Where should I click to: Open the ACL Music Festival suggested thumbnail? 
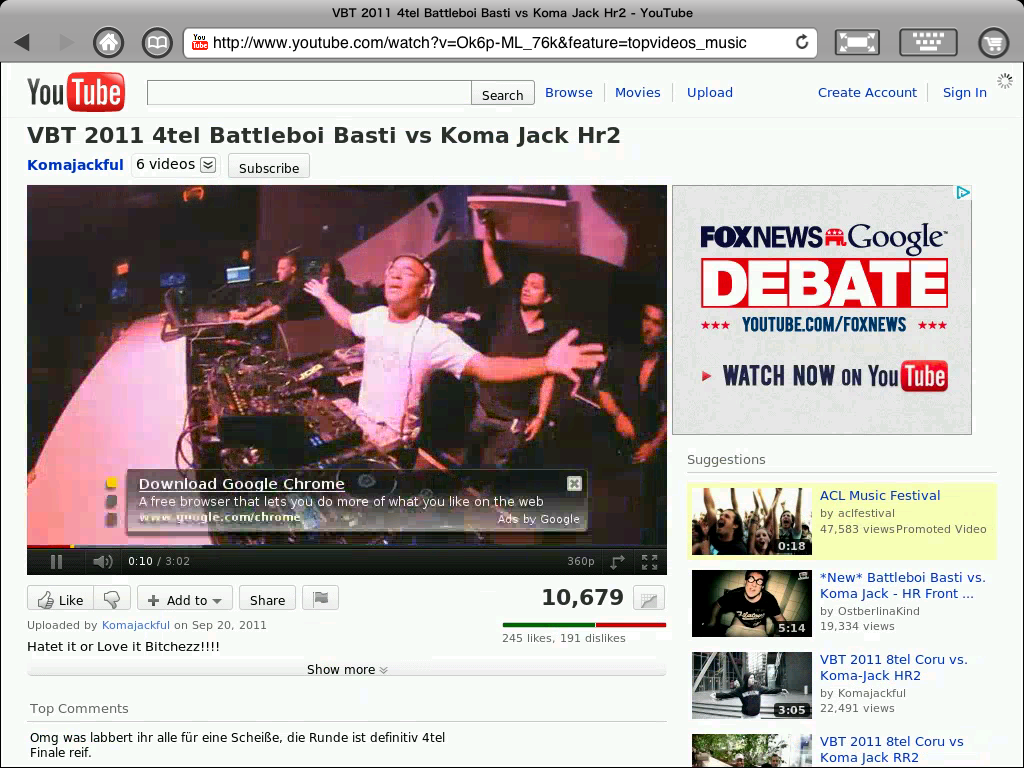point(751,521)
